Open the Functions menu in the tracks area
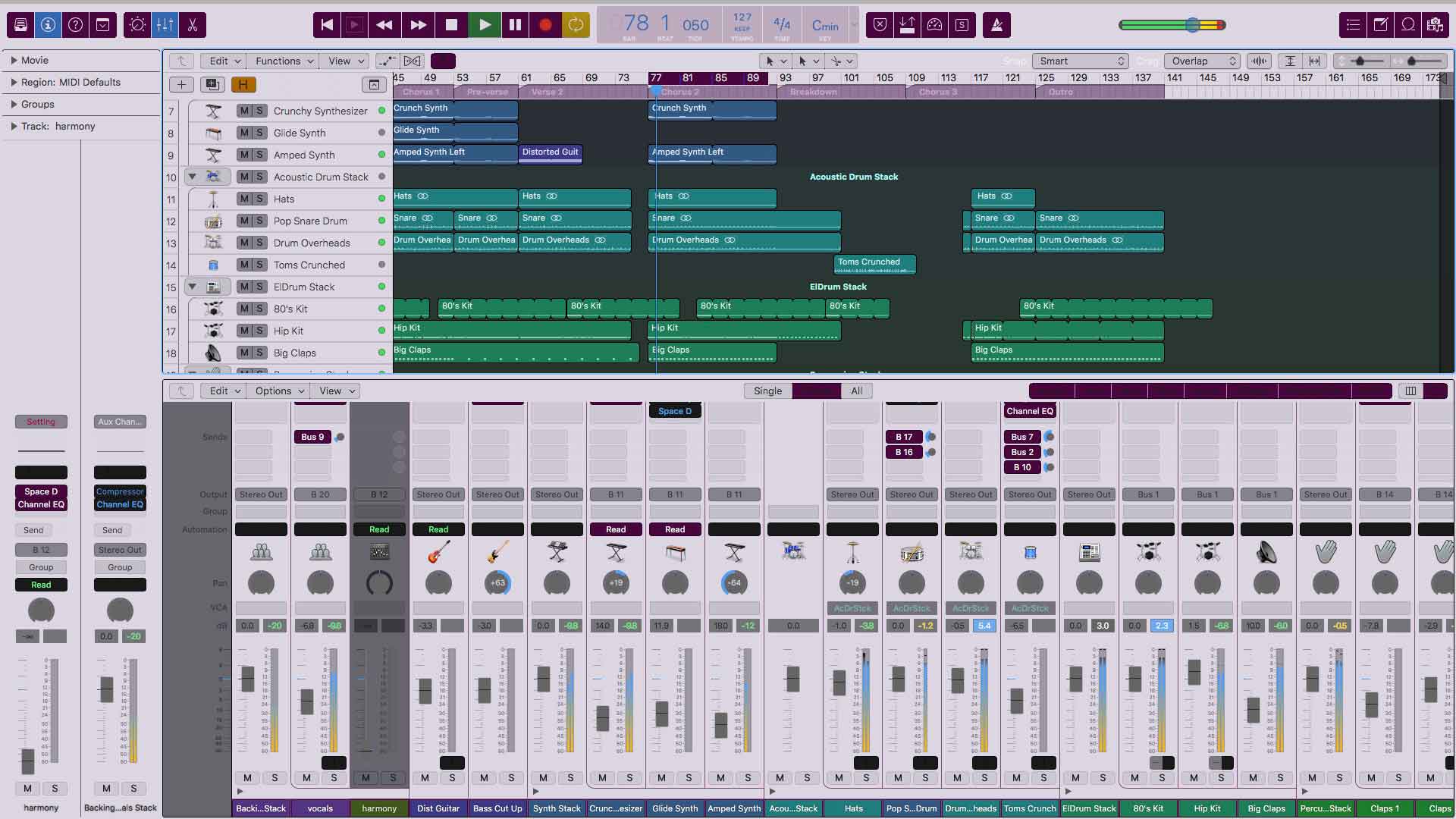This screenshot has height=819, width=1456. click(282, 61)
